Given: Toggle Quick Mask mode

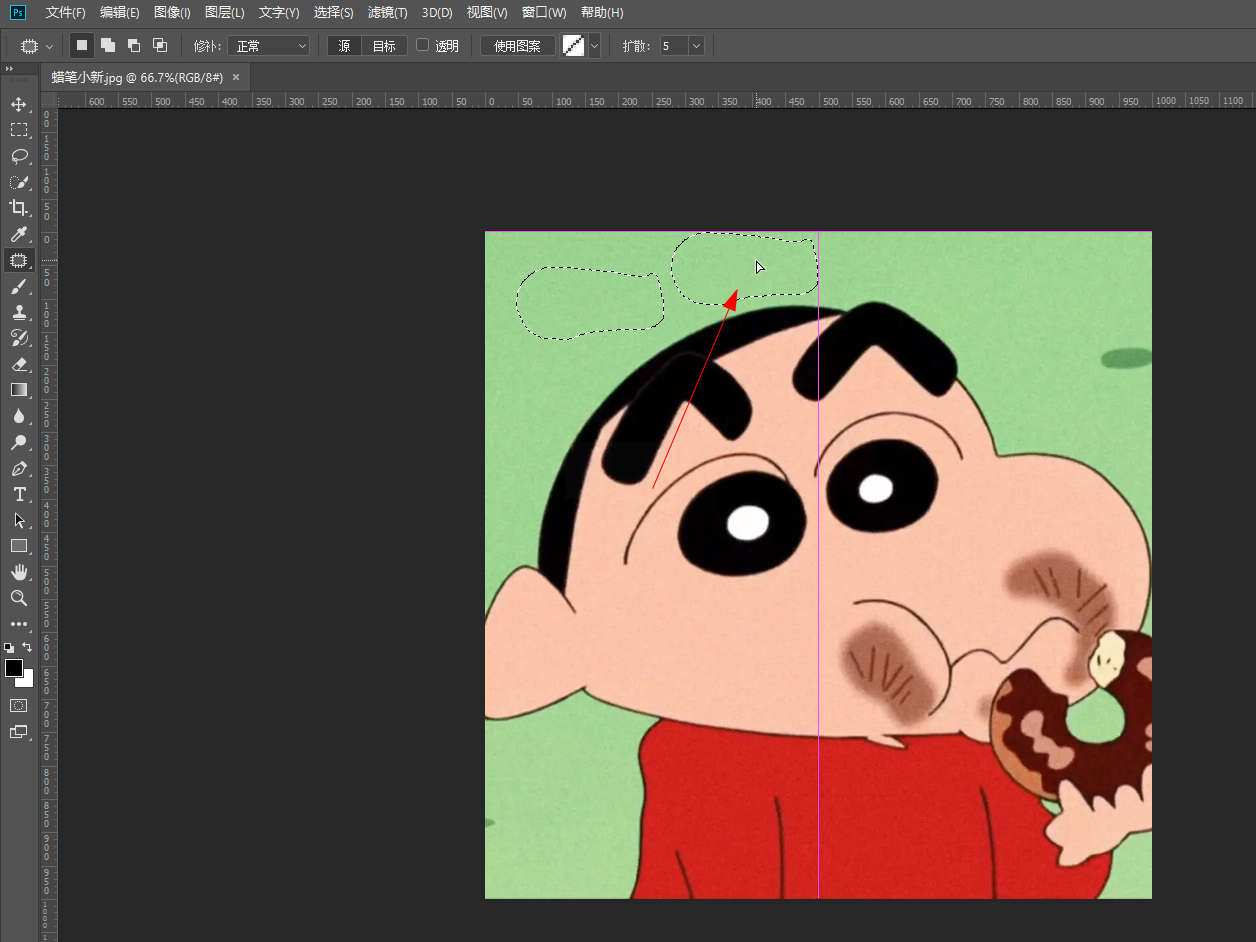Looking at the screenshot, I should 19,705.
